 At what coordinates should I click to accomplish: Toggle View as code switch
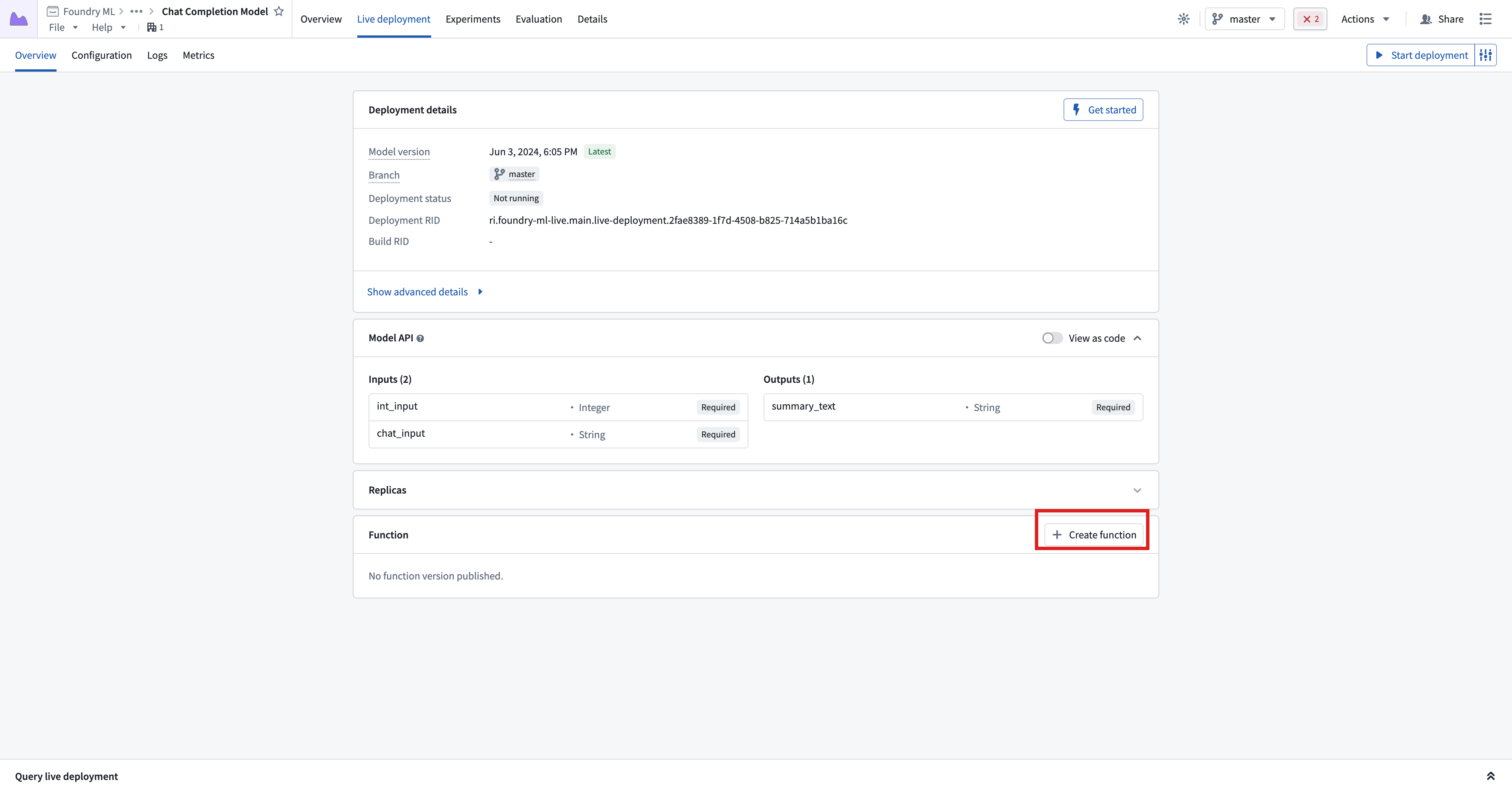click(x=1052, y=338)
